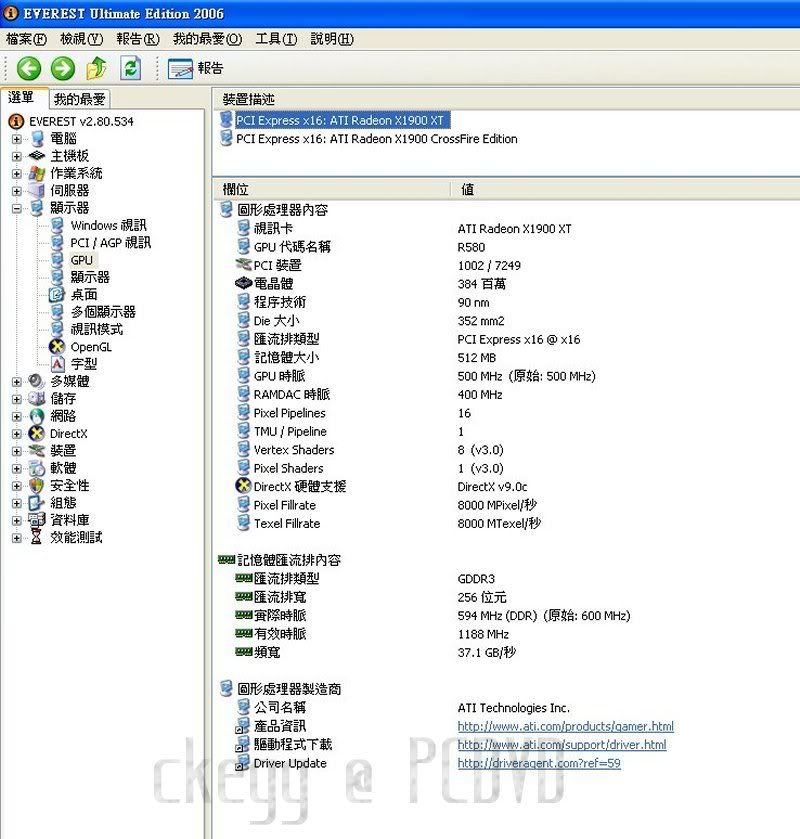Image resolution: width=800 pixels, height=839 pixels.
Task: Expand the 作業系統 tree node
Action: [x=17, y=174]
